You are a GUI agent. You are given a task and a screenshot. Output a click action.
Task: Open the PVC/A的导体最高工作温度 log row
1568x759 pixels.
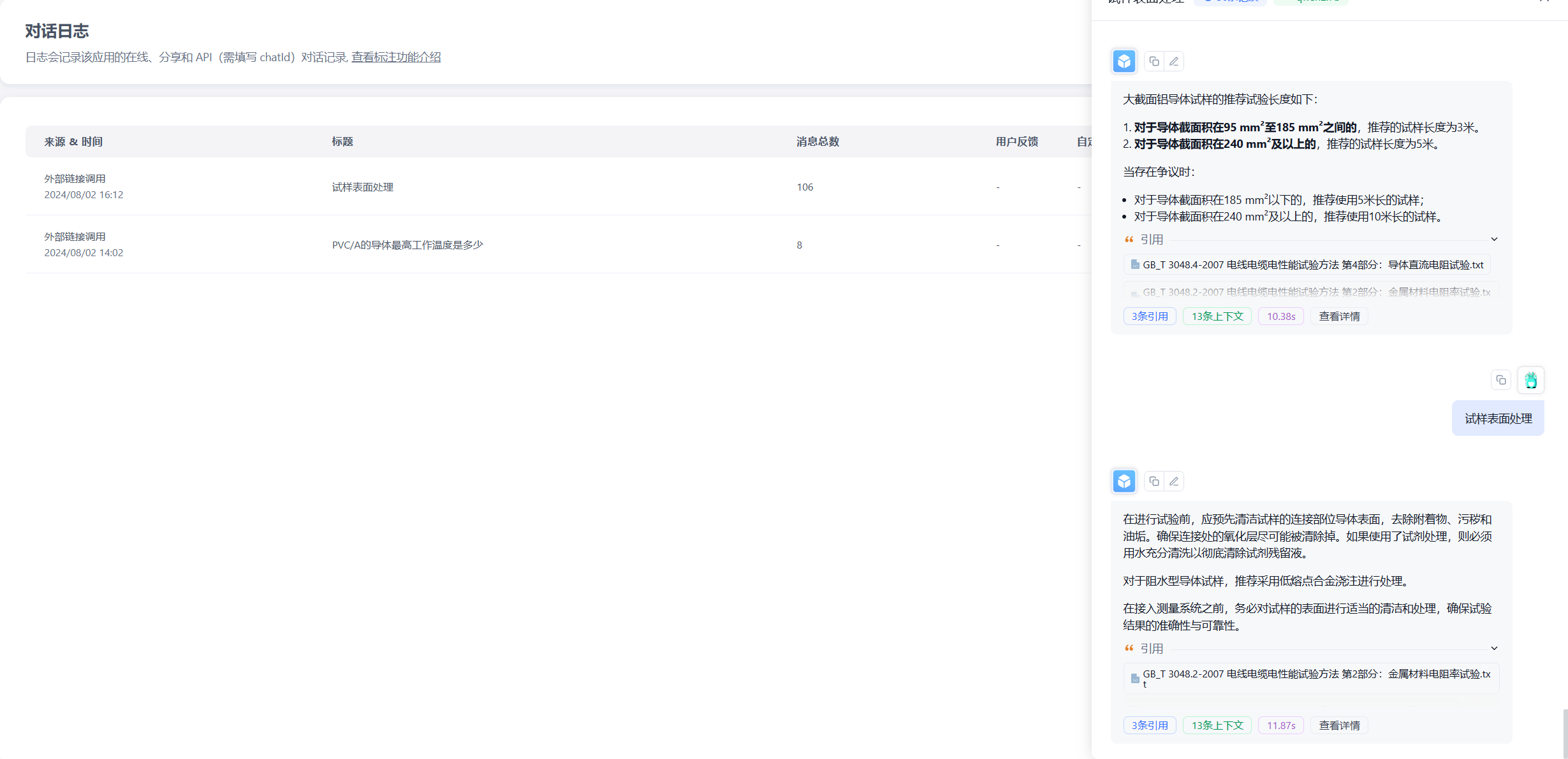tap(407, 245)
